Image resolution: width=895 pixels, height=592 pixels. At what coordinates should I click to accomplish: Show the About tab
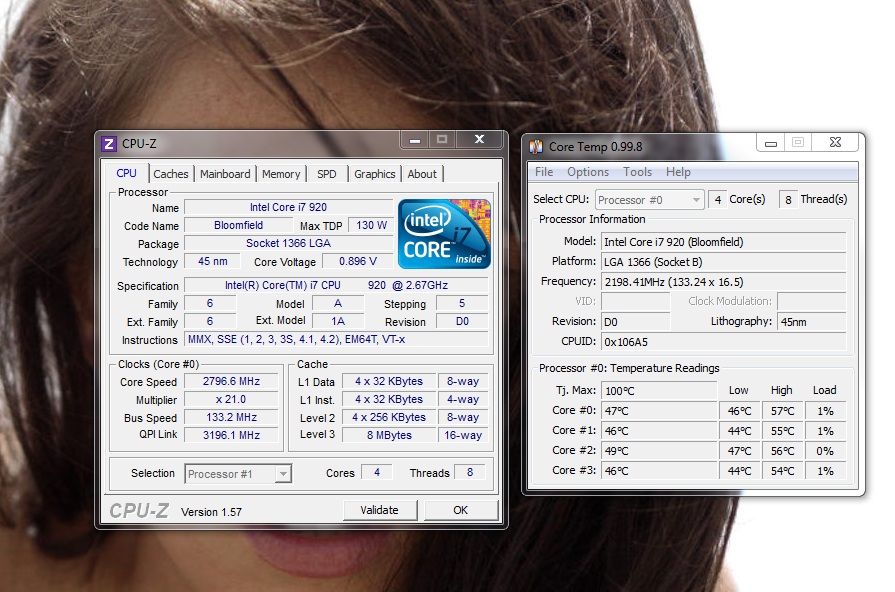(422, 174)
